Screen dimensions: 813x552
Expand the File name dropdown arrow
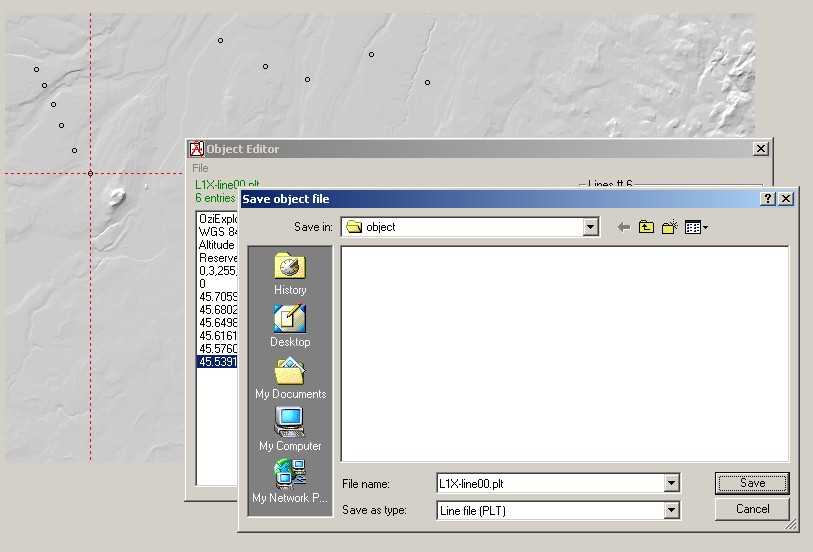[x=672, y=484]
